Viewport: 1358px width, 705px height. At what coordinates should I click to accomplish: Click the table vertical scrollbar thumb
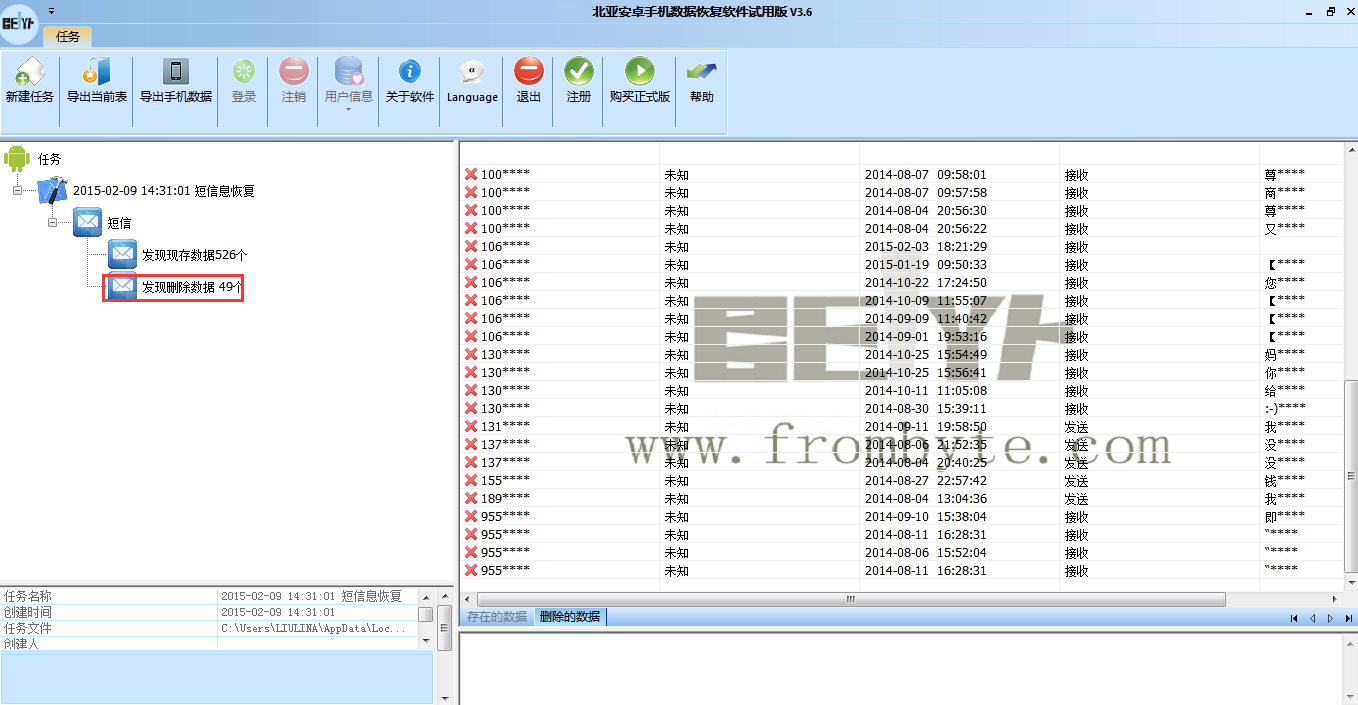coord(1351,474)
